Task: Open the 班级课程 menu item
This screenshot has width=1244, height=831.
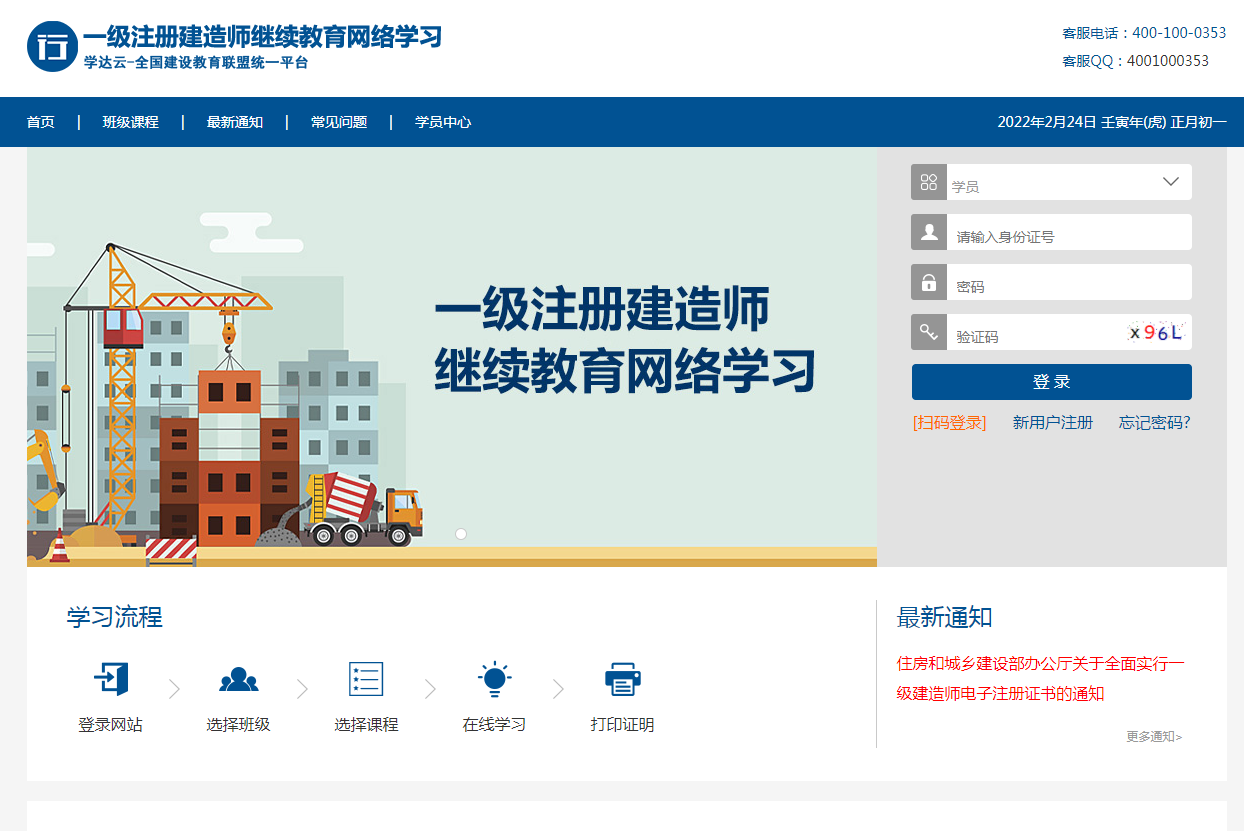Action: 130,122
